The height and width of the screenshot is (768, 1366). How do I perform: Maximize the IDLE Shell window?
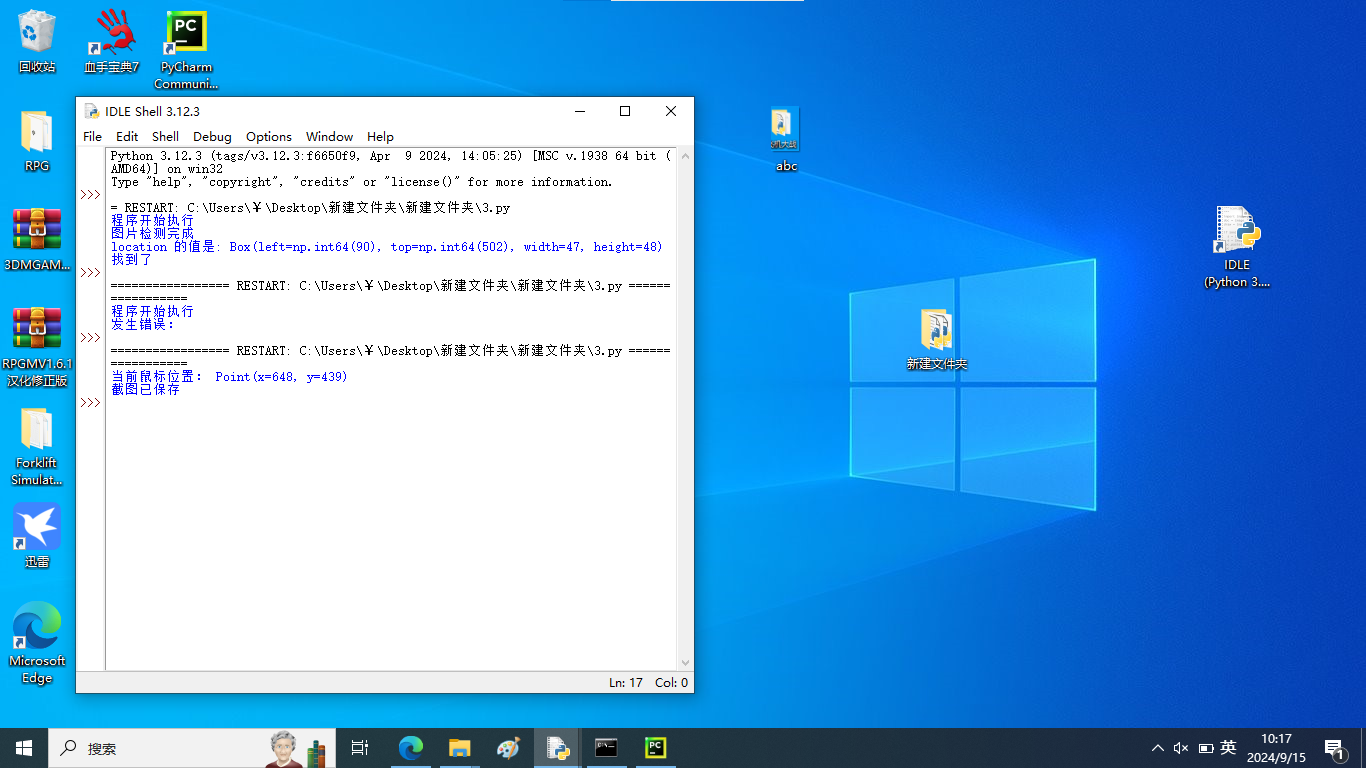[x=625, y=111]
